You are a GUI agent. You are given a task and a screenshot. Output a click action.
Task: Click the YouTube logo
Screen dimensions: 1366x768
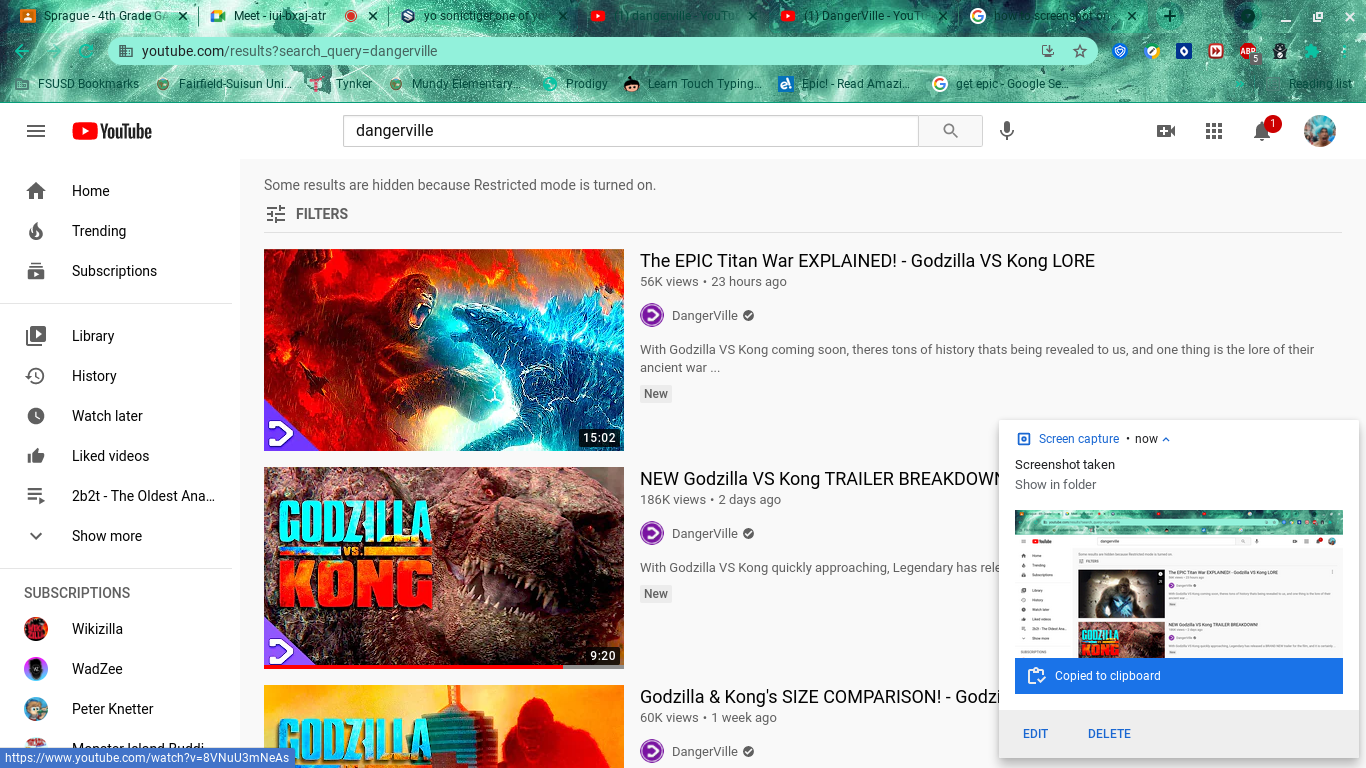point(112,131)
